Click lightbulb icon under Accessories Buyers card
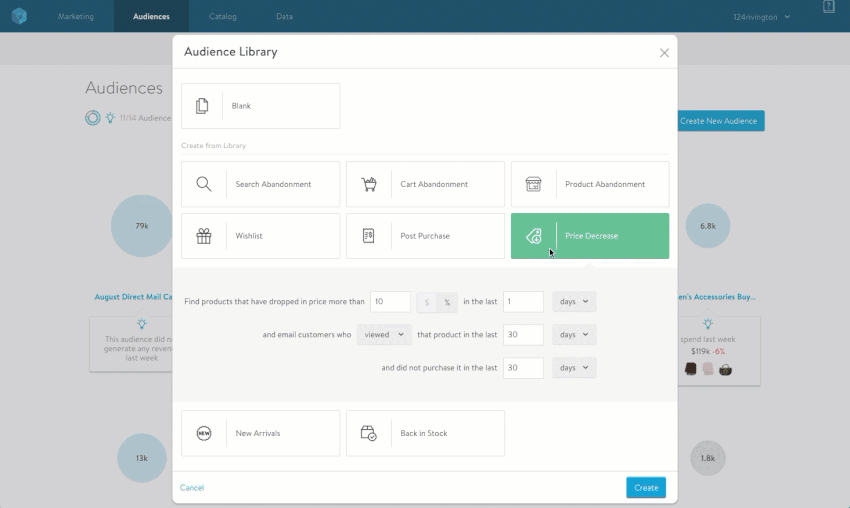The height and width of the screenshot is (508, 850). pyautogui.click(x=707, y=324)
